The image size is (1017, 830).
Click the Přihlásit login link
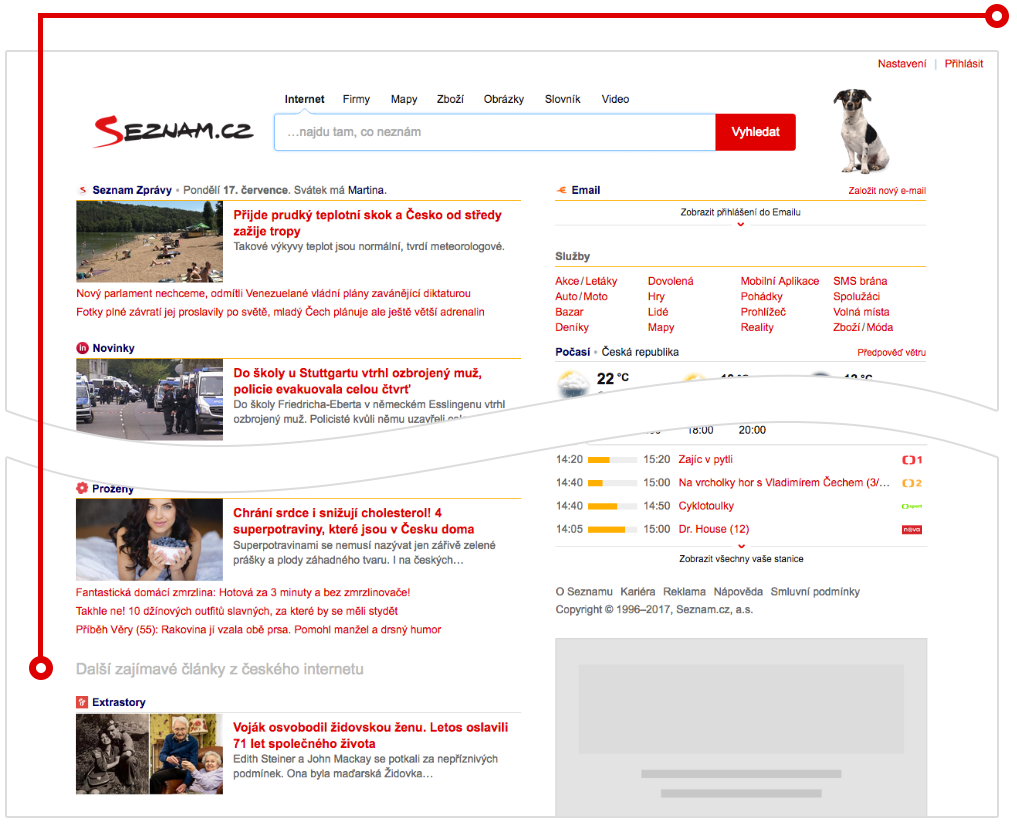pos(964,64)
